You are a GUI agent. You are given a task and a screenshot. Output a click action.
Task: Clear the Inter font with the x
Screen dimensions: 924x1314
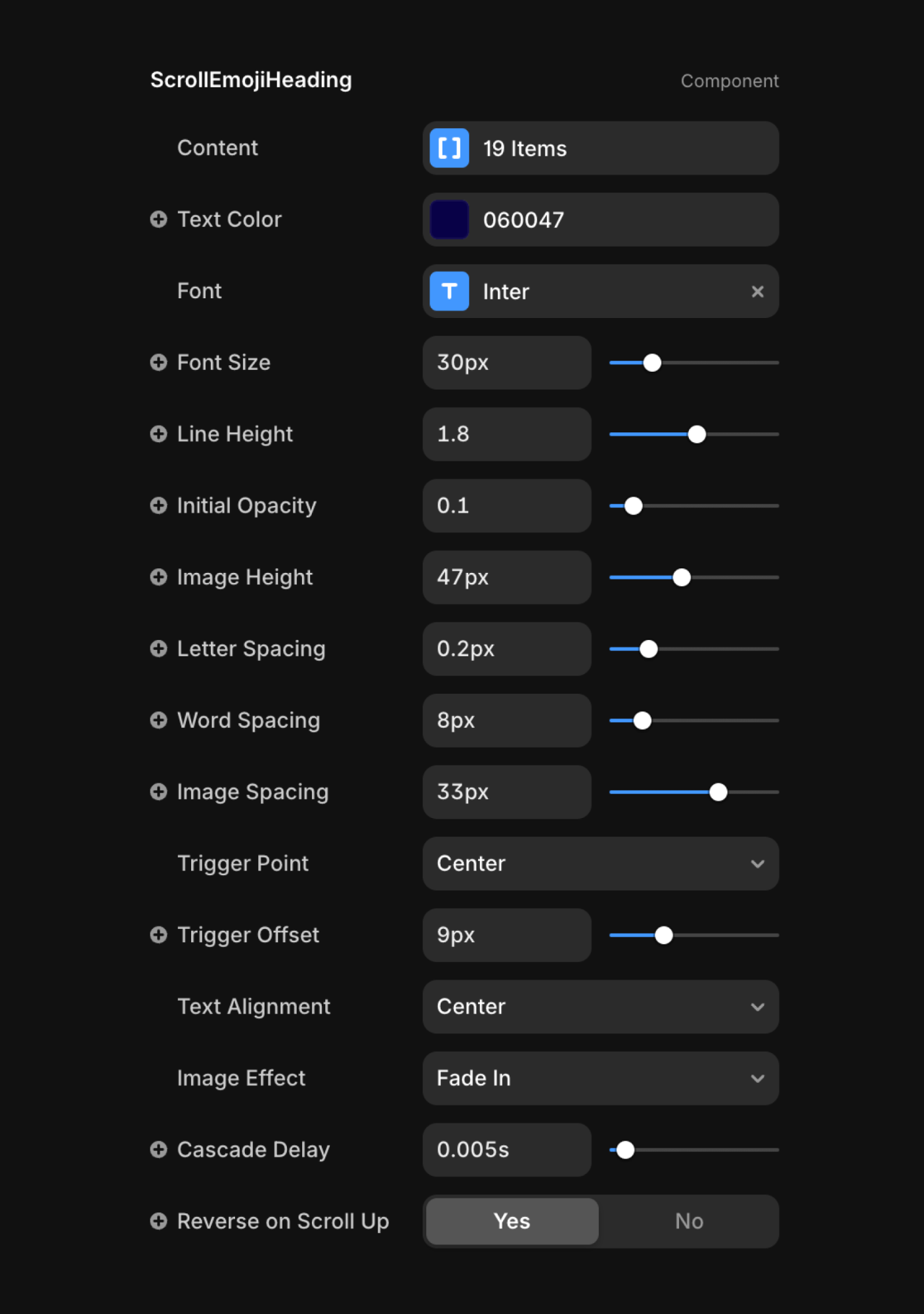coord(757,291)
